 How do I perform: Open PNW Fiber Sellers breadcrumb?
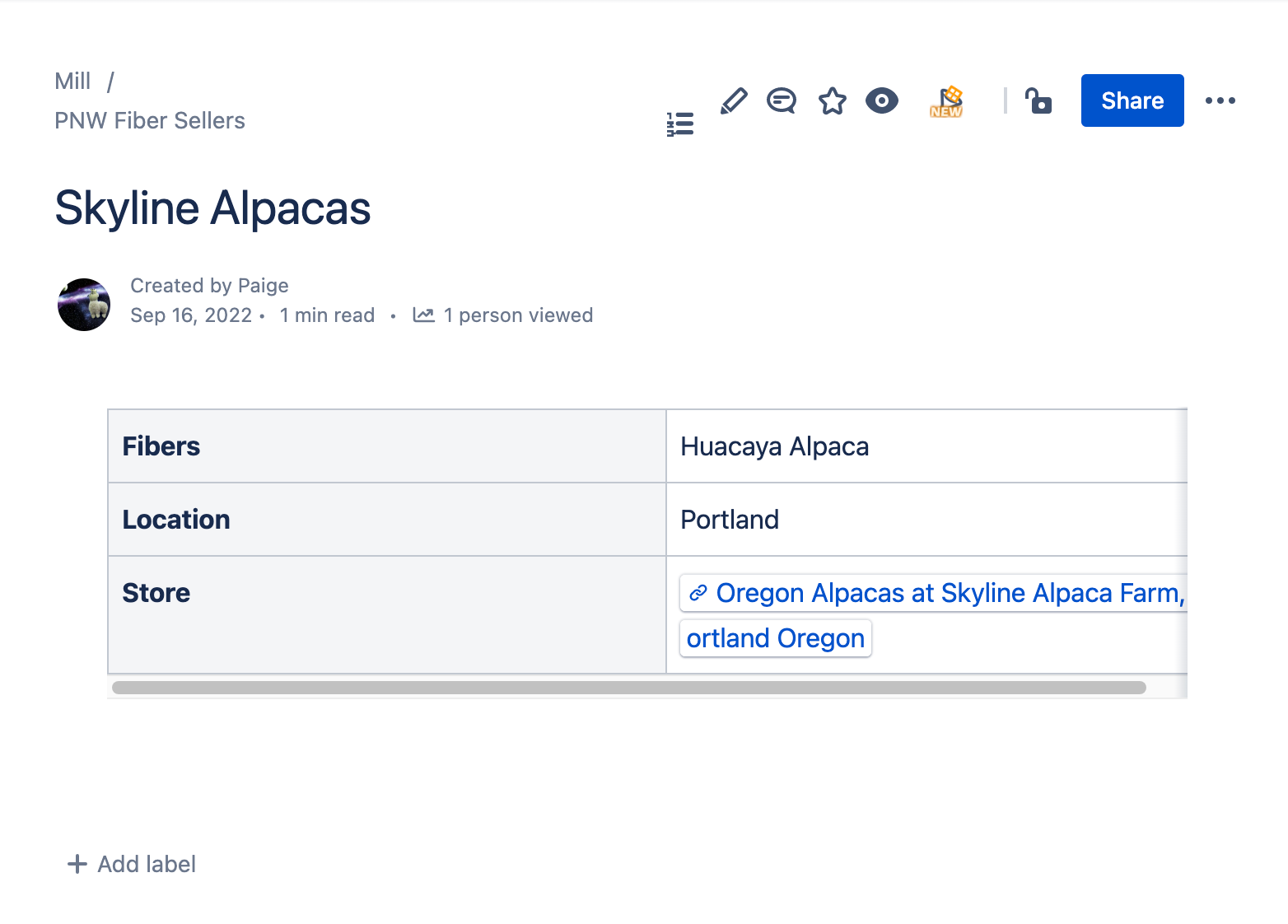pos(150,120)
